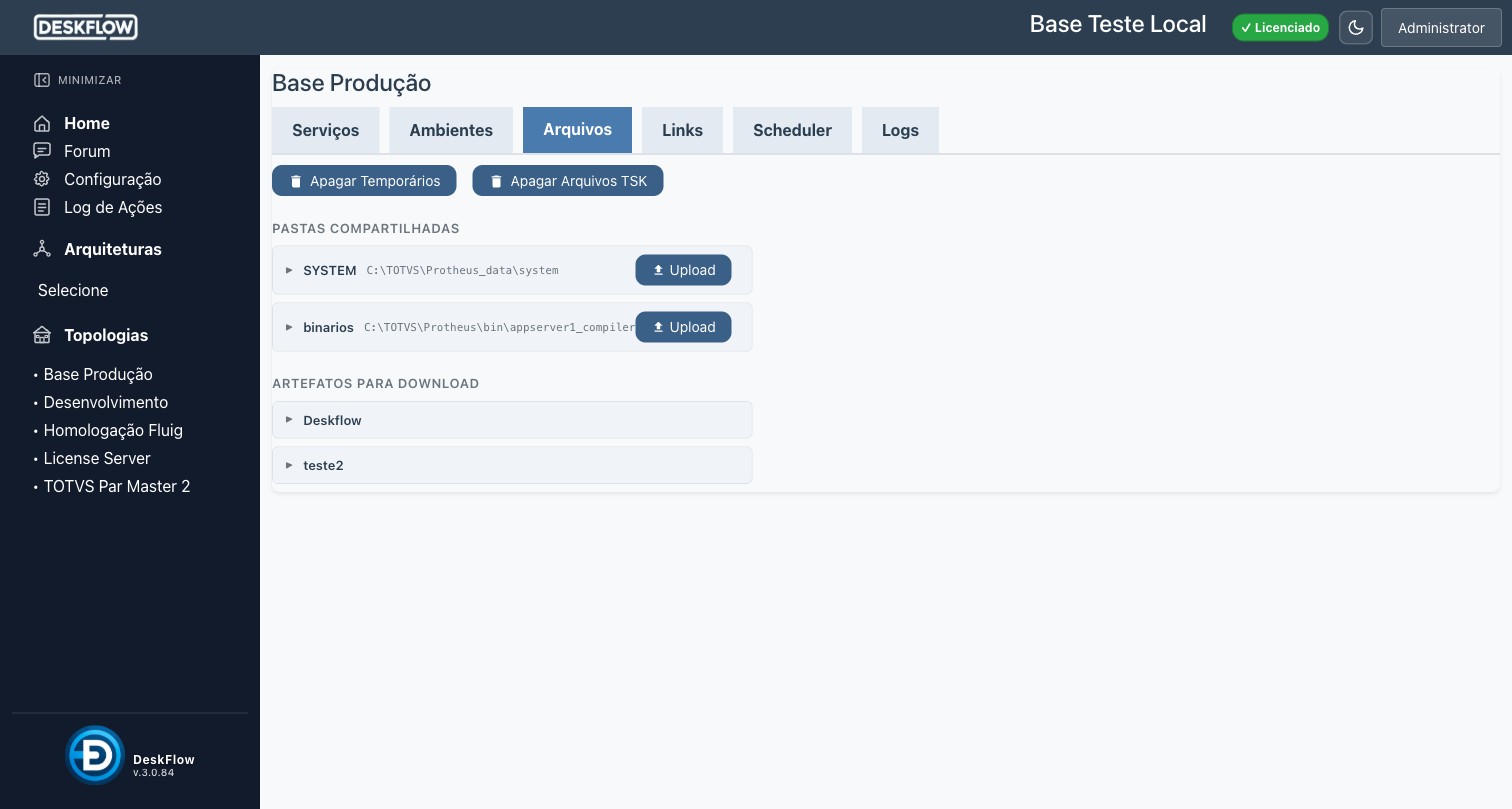Viewport: 1512px width, 809px height.
Task: Click Upload for the SYSTEM folder
Action: [683, 270]
